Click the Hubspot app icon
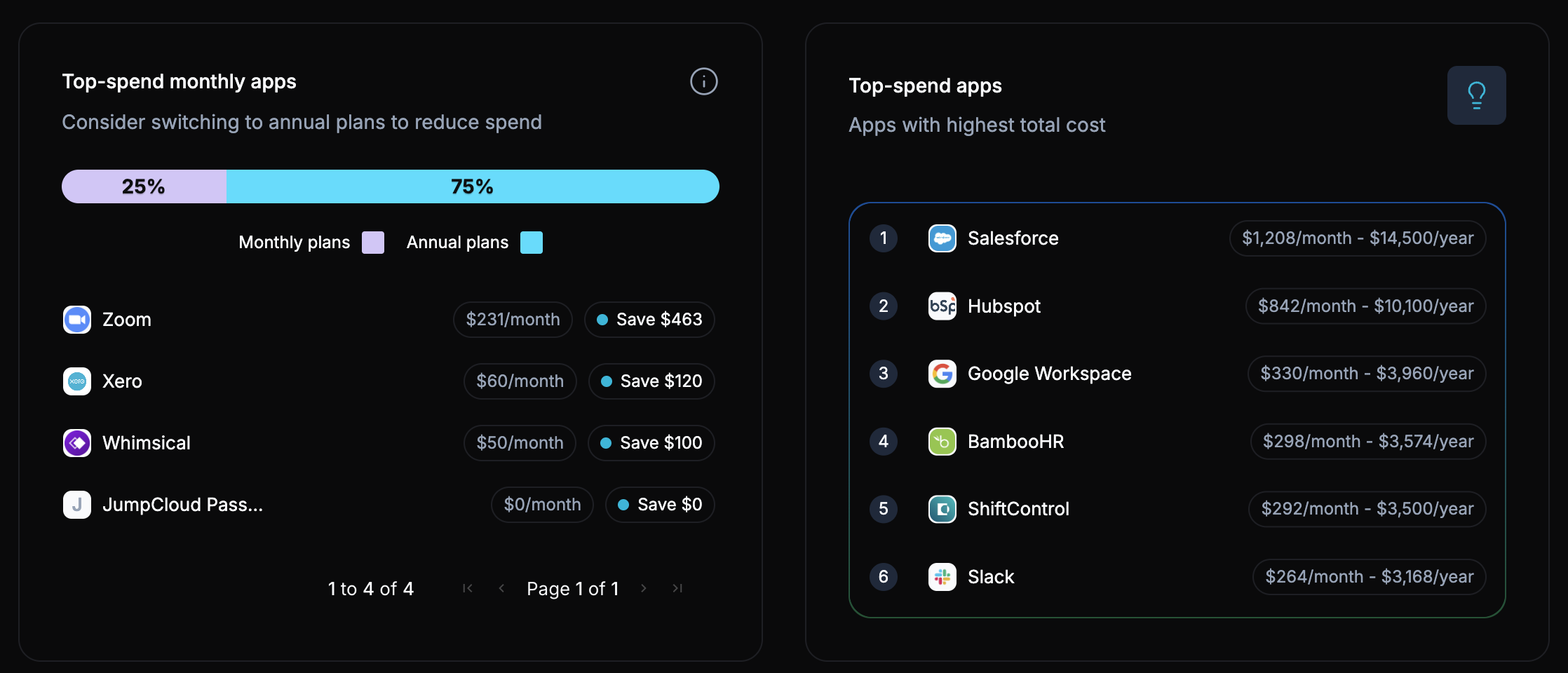This screenshot has height=673, width=1568. [942, 306]
